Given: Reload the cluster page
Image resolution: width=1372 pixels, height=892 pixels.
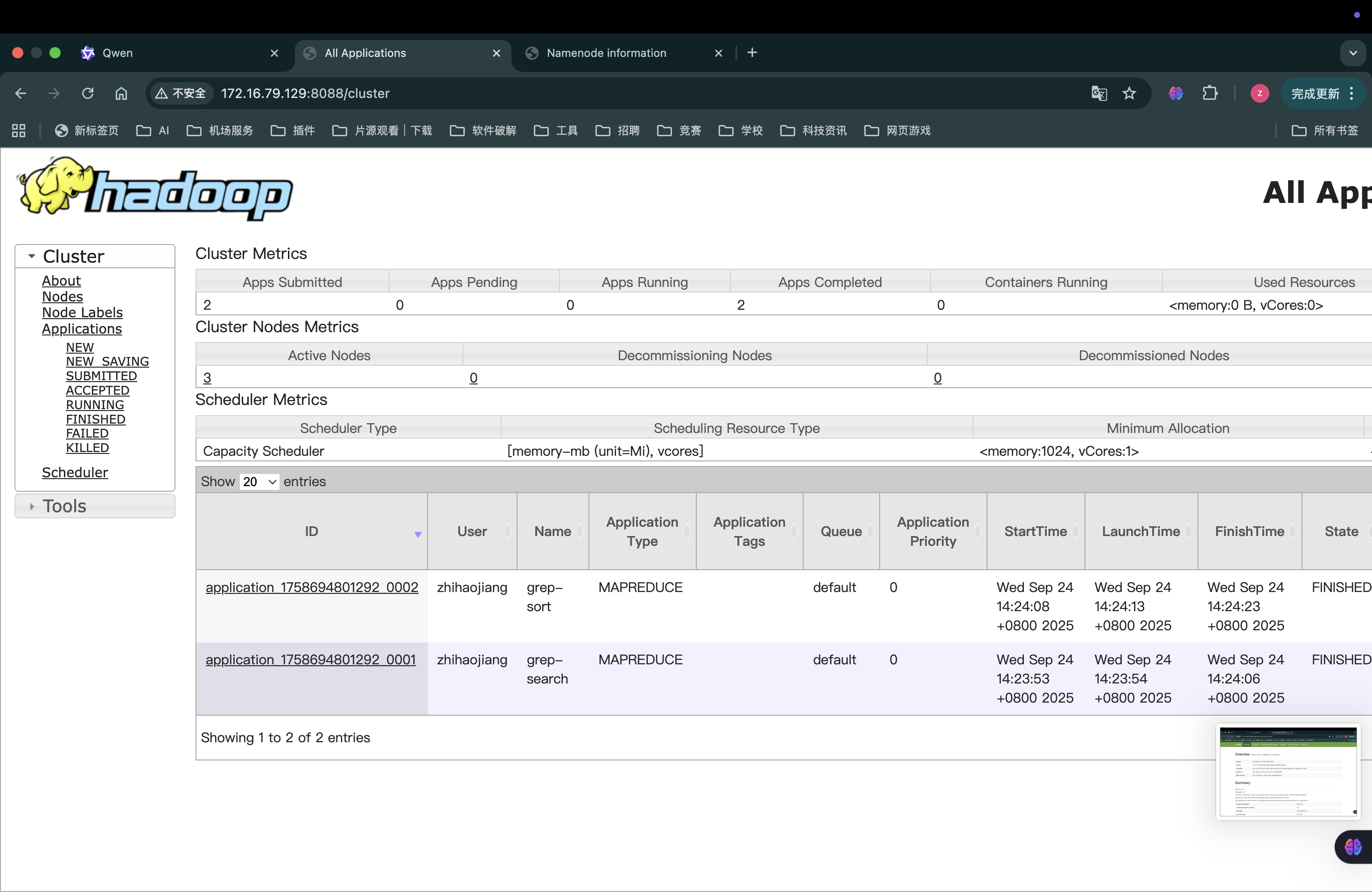Looking at the screenshot, I should [x=88, y=93].
